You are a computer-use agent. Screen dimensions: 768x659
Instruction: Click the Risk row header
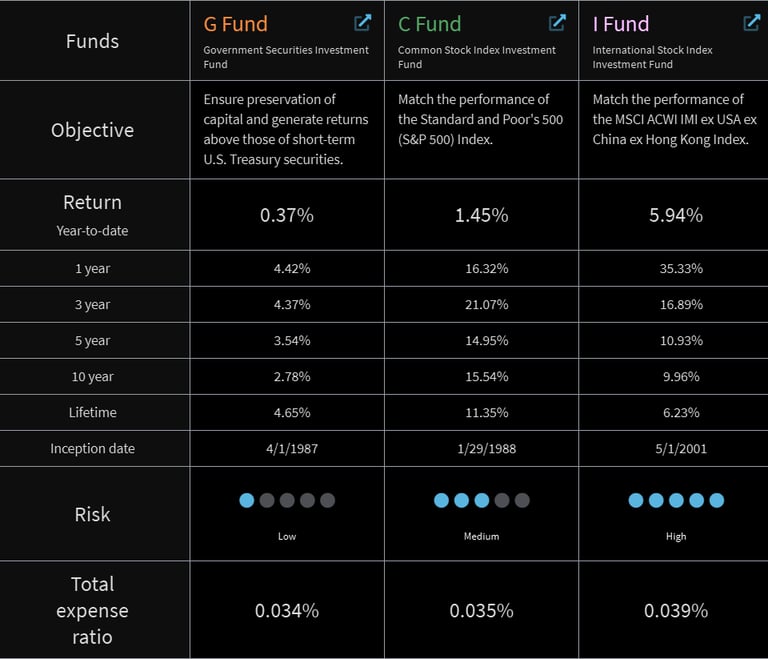point(92,514)
